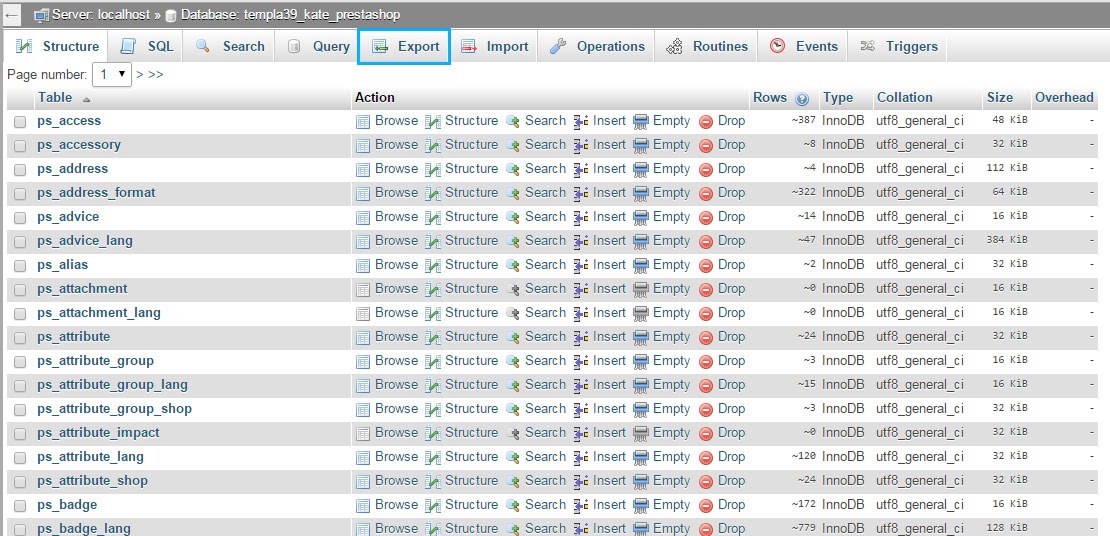Click the Search icon for ps_address
This screenshot has height=536, width=1110.
pyautogui.click(x=513, y=169)
